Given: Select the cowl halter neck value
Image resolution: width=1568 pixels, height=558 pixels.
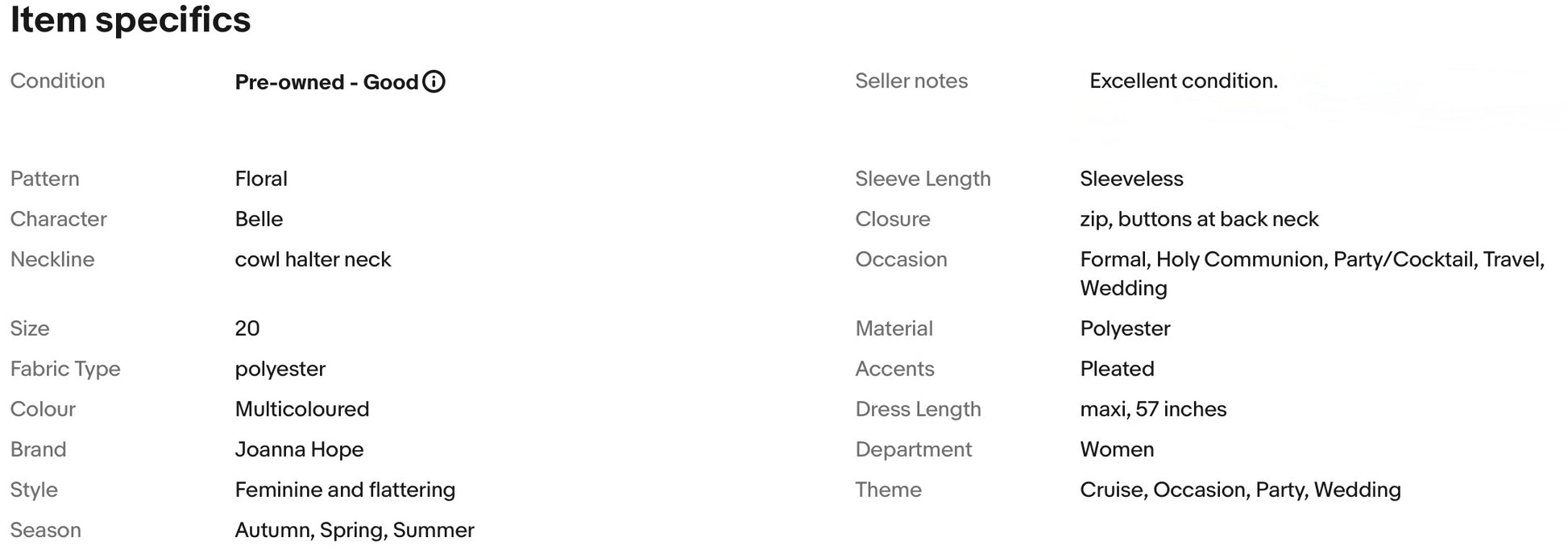Looking at the screenshot, I should coord(313,259).
